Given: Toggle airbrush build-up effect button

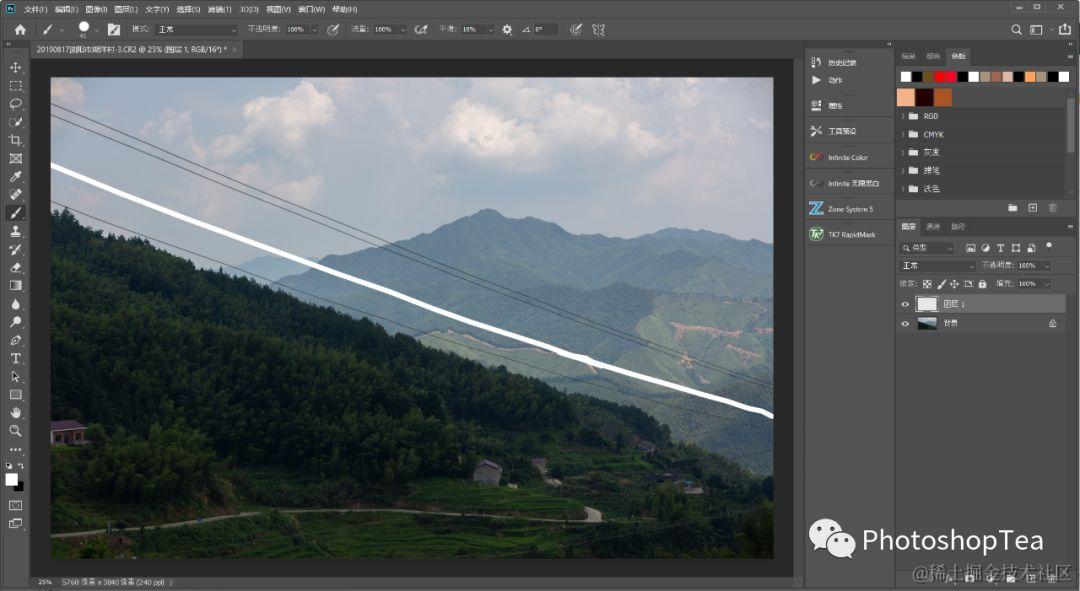Looking at the screenshot, I should pyautogui.click(x=421, y=30).
